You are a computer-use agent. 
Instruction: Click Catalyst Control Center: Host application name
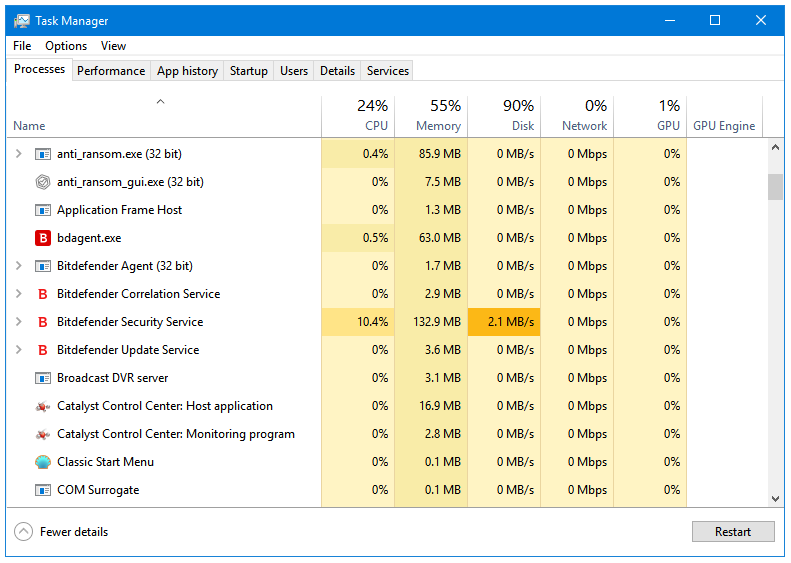(x=164, y=406)
